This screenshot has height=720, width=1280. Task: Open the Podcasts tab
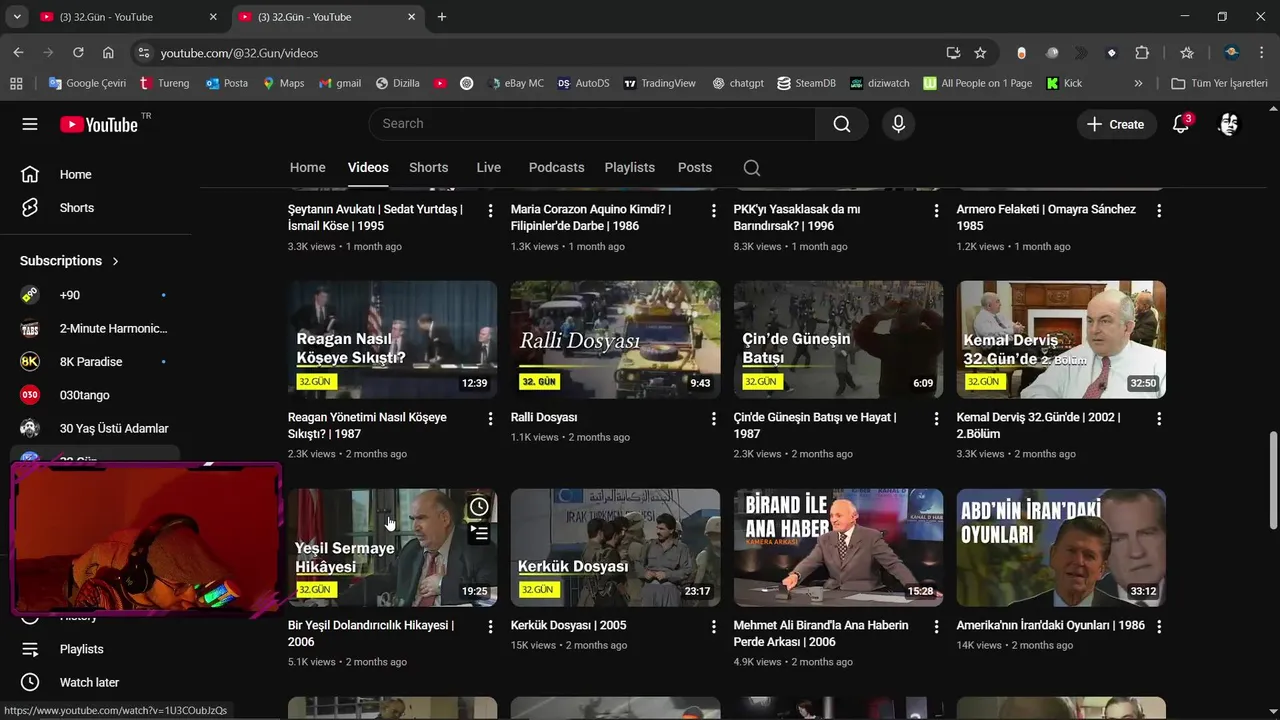[557, 168]
